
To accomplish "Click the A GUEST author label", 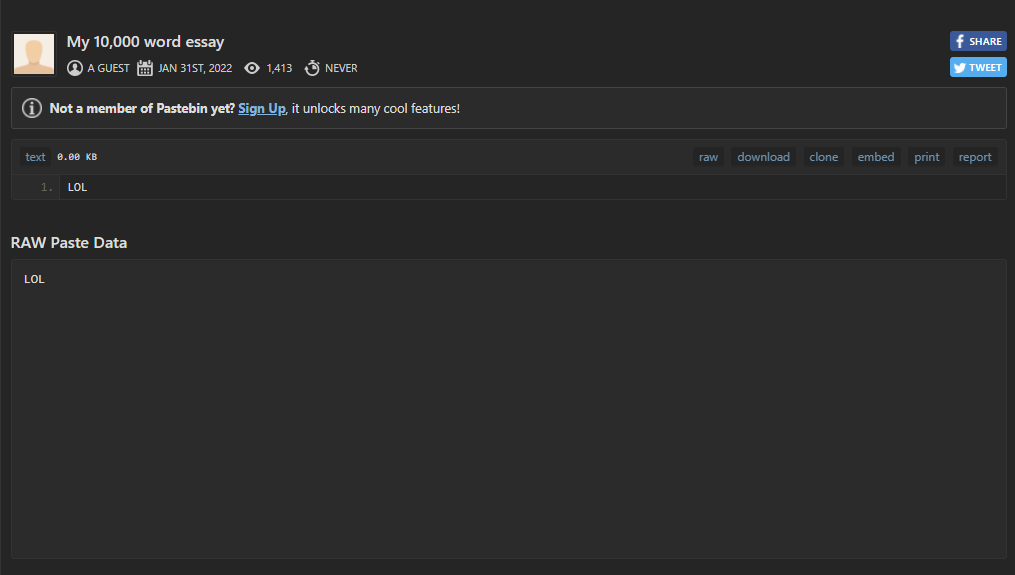I will coord(108,68).
